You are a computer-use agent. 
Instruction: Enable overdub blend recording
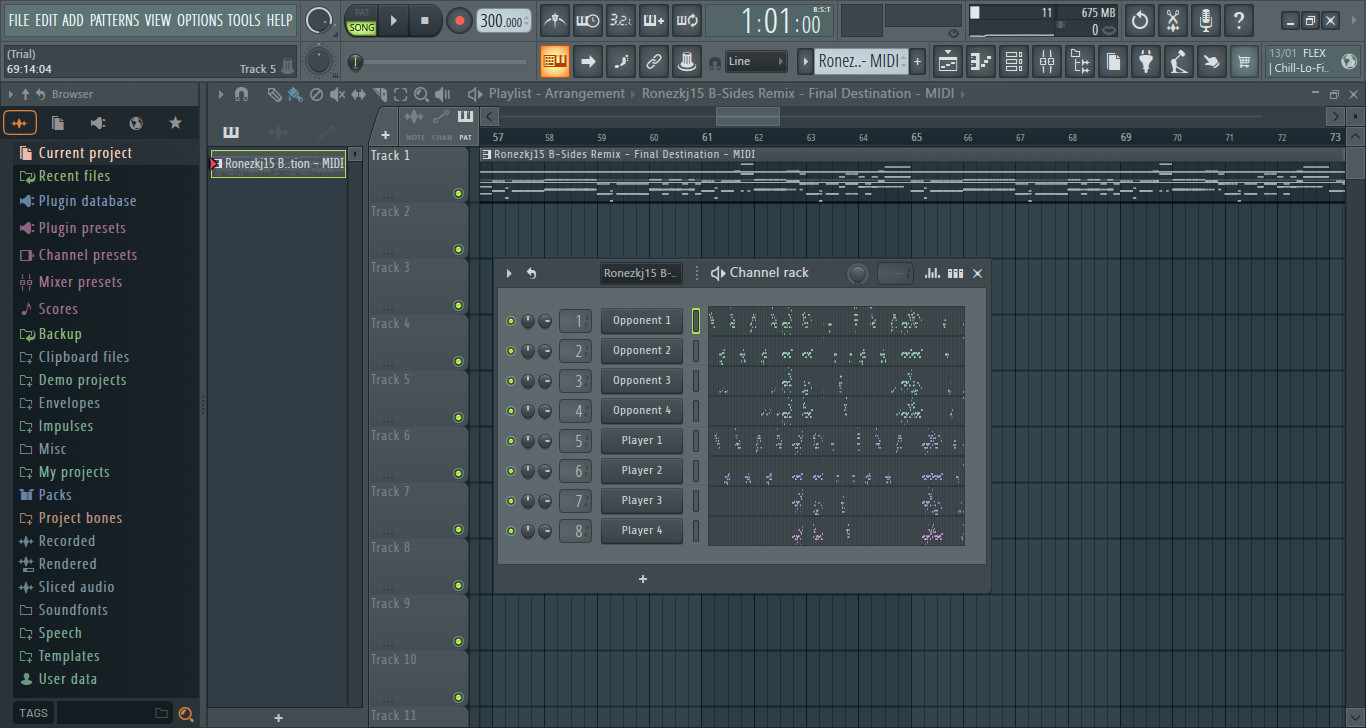point(654,20)
